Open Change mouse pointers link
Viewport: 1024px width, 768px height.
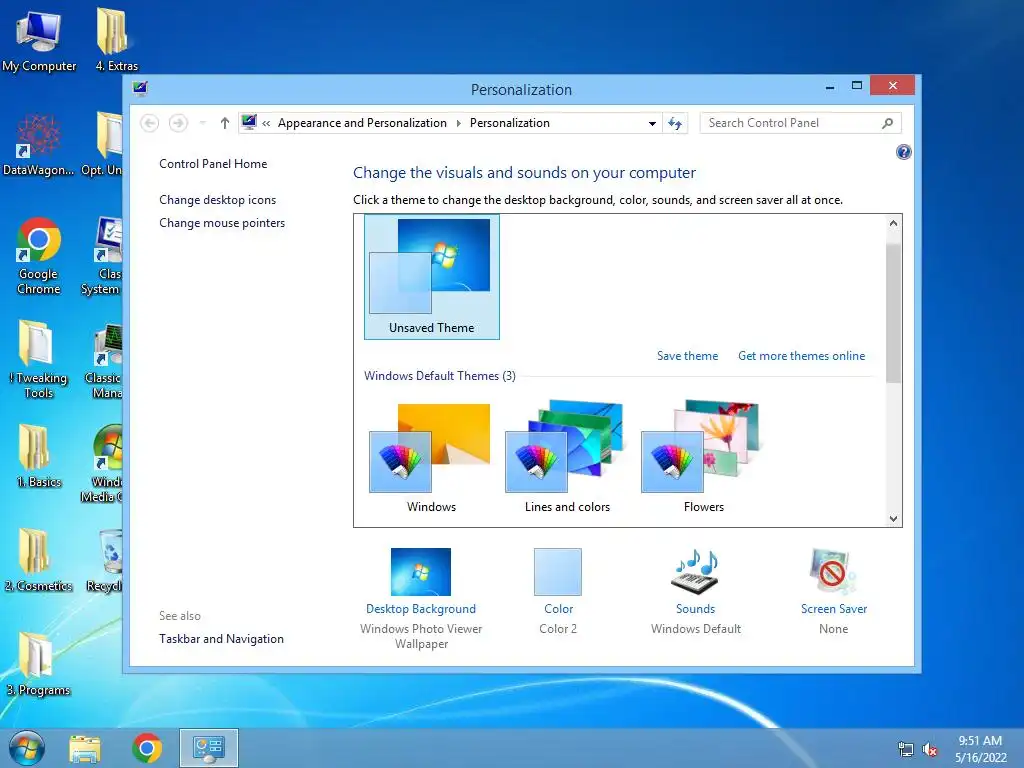click(222, 223)
